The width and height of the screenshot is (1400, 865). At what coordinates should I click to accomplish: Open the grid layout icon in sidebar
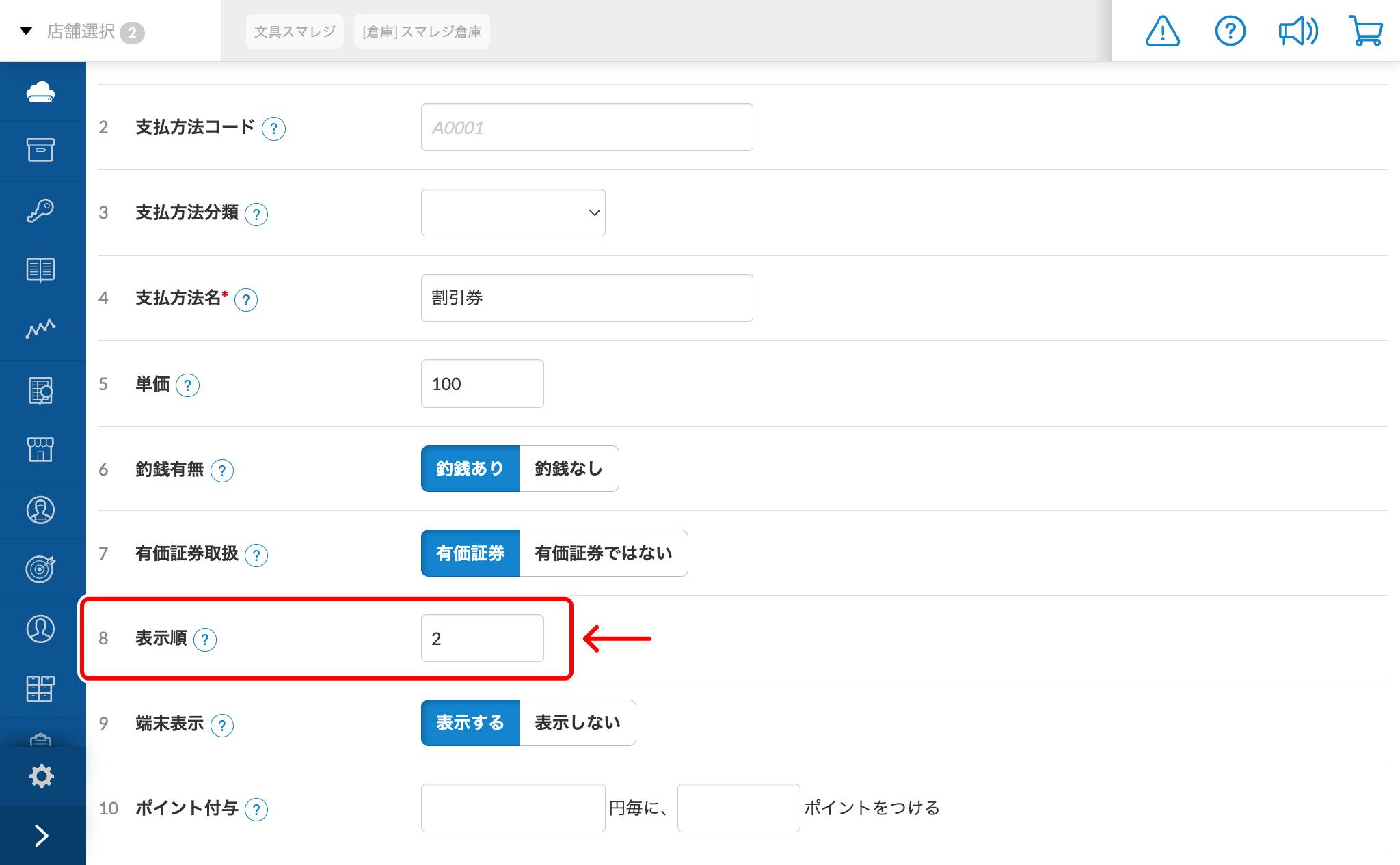(41, 689)
